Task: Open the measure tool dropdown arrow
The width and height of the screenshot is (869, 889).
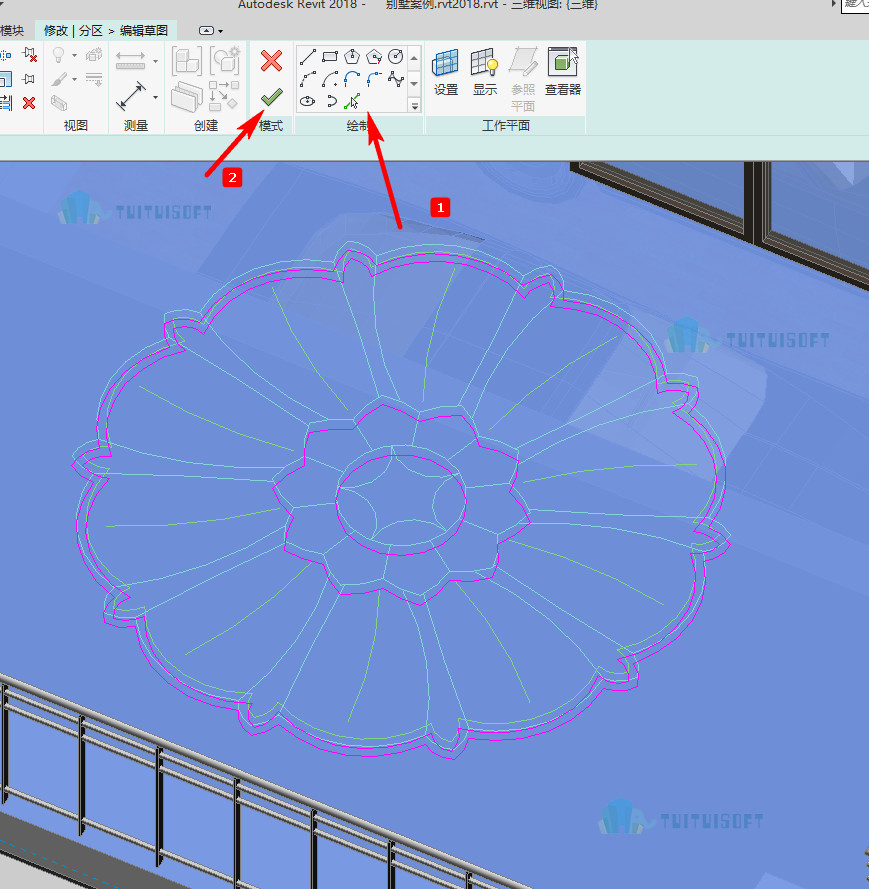Action: pos(155,61)
